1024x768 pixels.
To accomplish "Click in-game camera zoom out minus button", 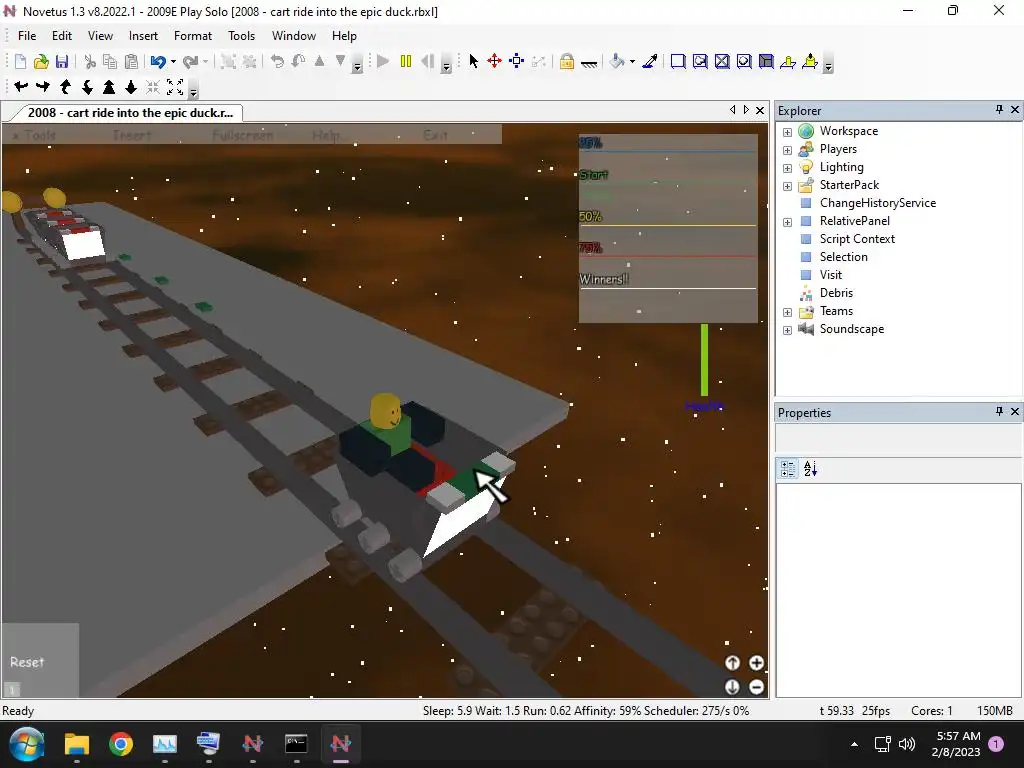I will tap(756, 687).
